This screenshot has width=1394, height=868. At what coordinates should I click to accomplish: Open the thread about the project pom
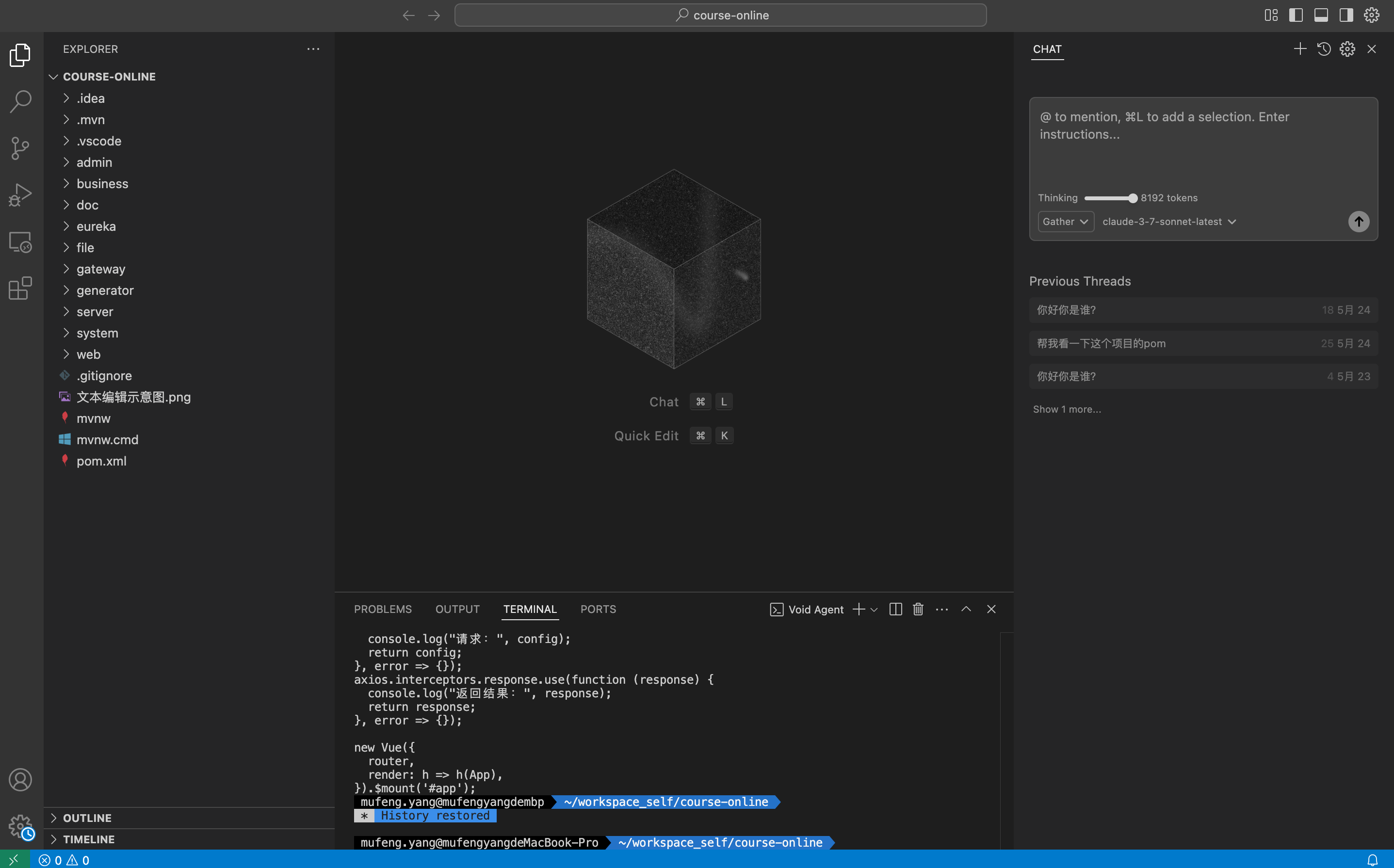pyautogui.click(x=1203, y=343)
